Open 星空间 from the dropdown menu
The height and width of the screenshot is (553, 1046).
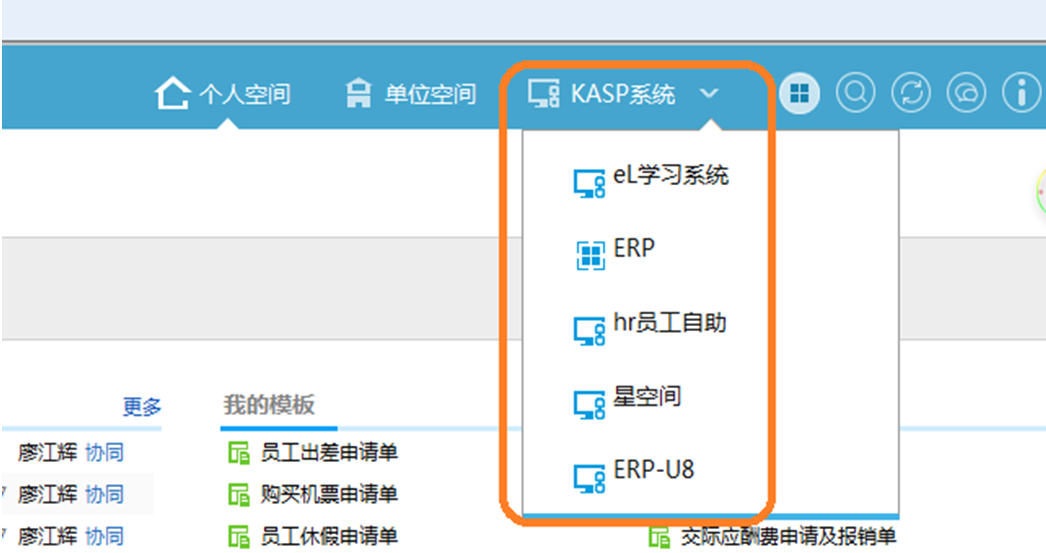click(646, 396)
